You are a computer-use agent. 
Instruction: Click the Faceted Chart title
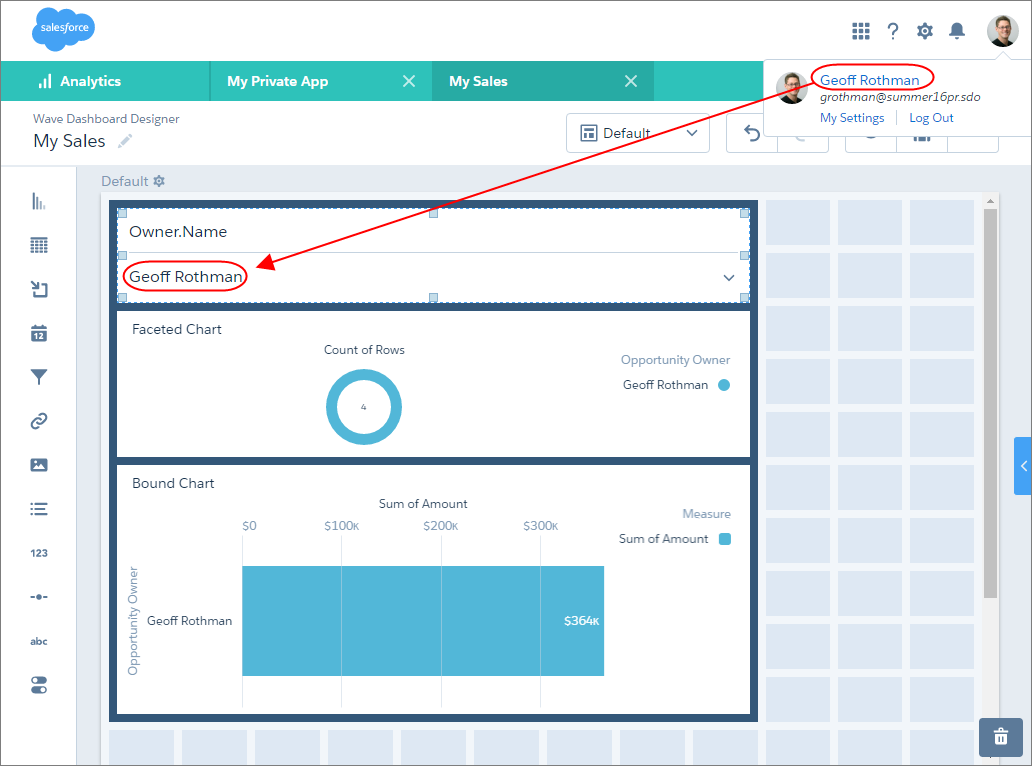coord(176,329)
